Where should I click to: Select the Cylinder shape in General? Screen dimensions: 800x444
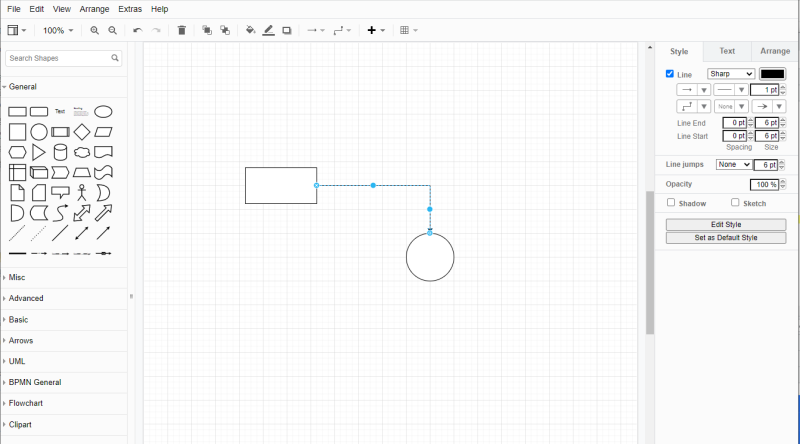point(60,152)
